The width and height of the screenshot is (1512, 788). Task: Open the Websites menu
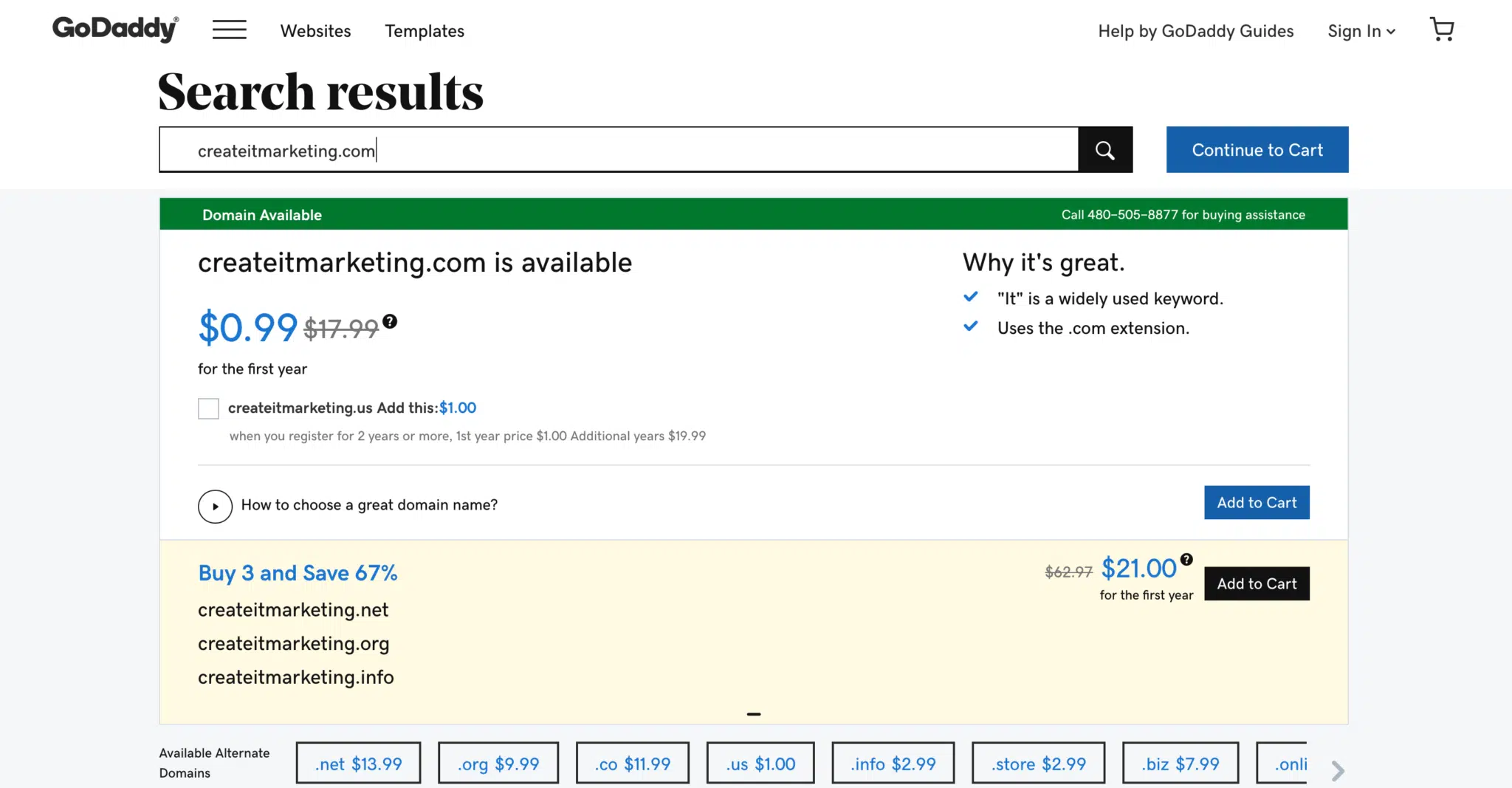[315, 31]
